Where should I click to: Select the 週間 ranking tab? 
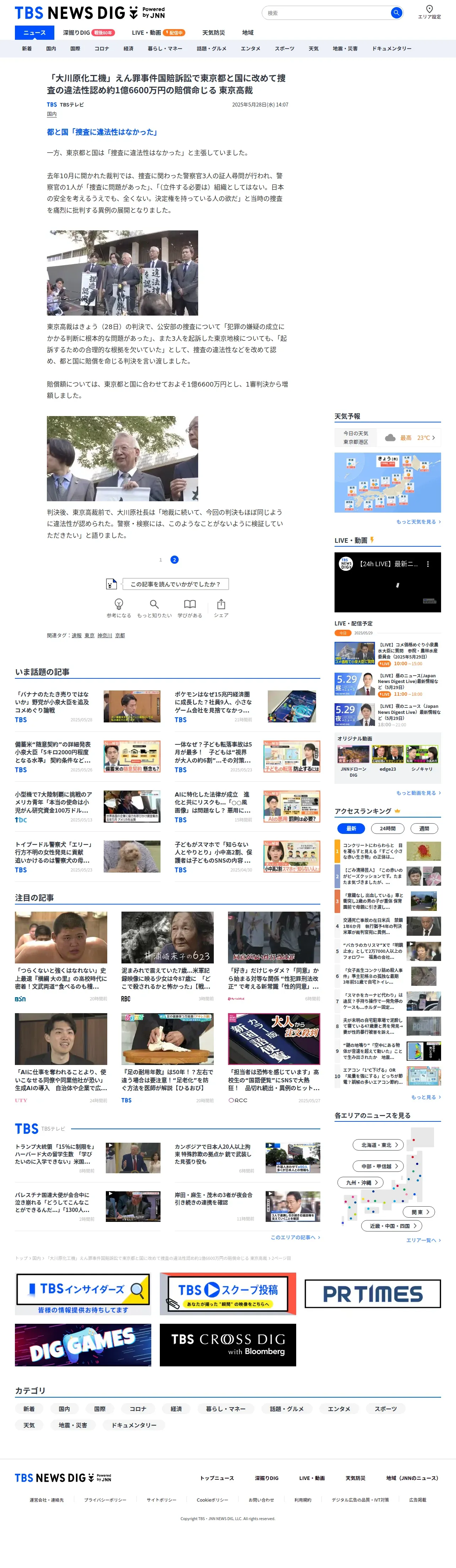point(424,829)
